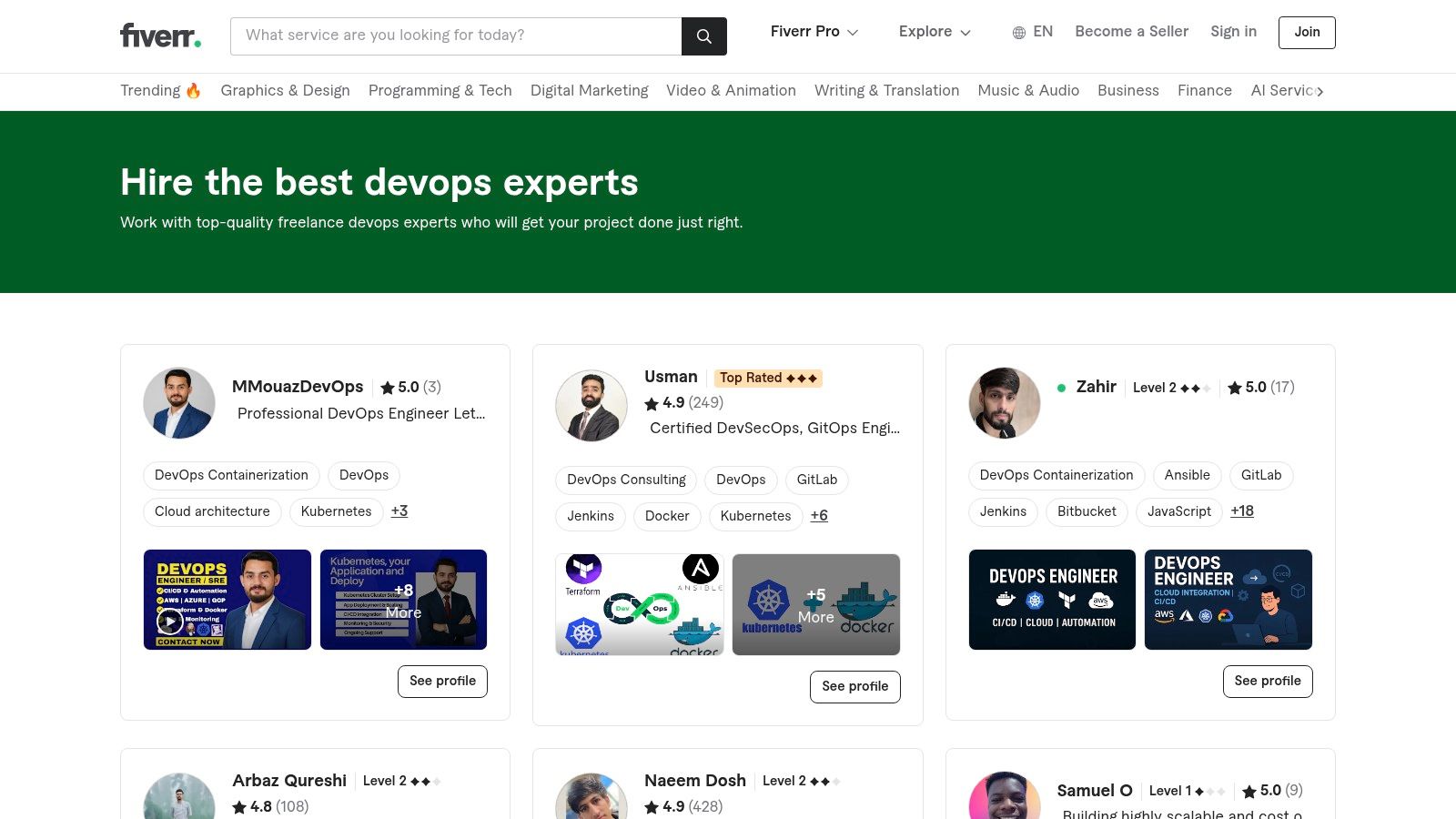
Task: Click Zahir's green online status dot
Action: pyautogui.click(x=1061, y=387)
